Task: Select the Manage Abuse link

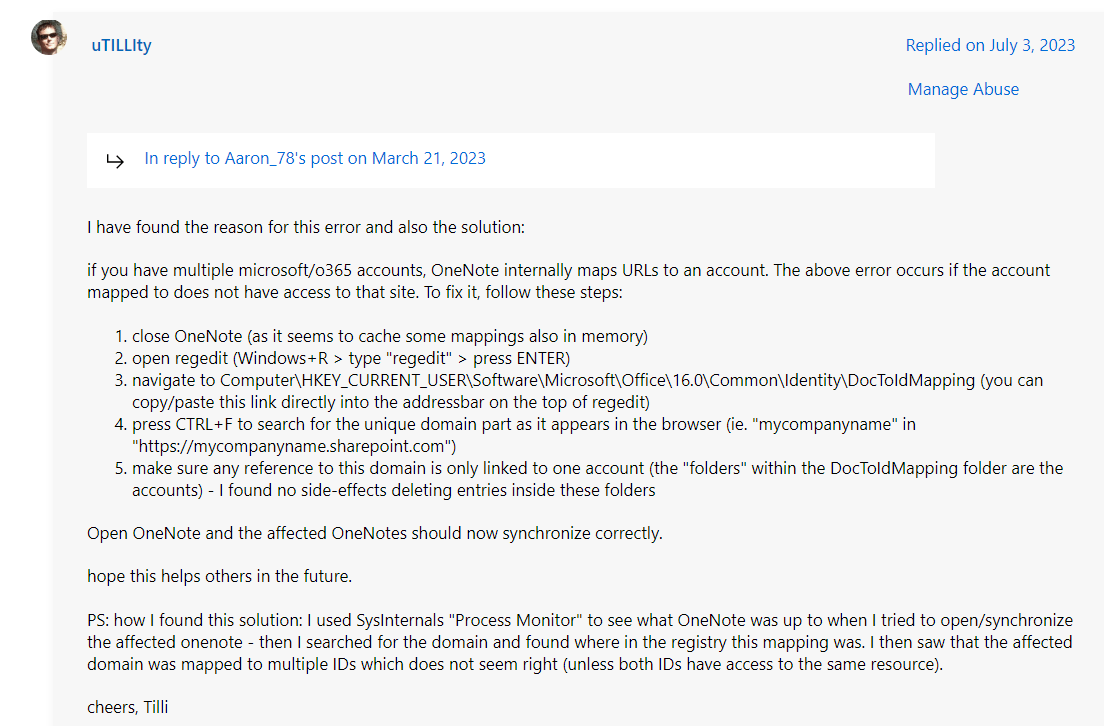Action: tap(962, 89)
